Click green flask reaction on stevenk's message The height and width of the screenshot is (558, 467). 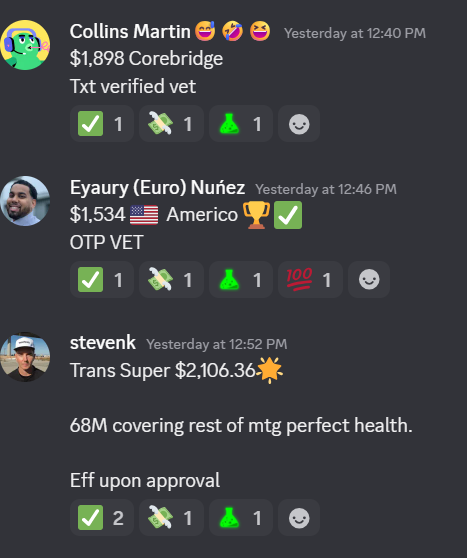point(241,518)
